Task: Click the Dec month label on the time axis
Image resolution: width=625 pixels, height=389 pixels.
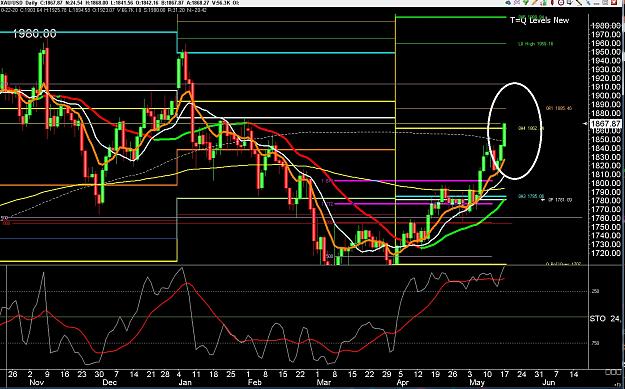Action: point(109,382)
